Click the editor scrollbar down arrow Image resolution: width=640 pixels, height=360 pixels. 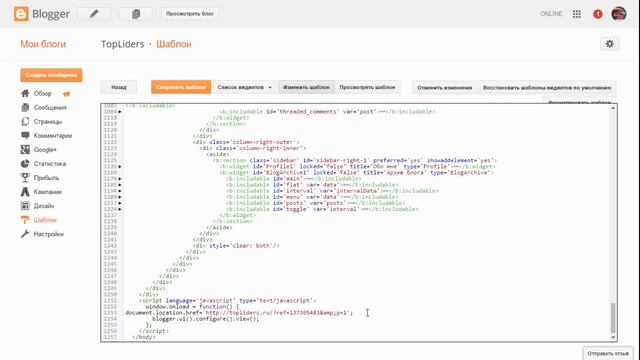click(613, 338)
